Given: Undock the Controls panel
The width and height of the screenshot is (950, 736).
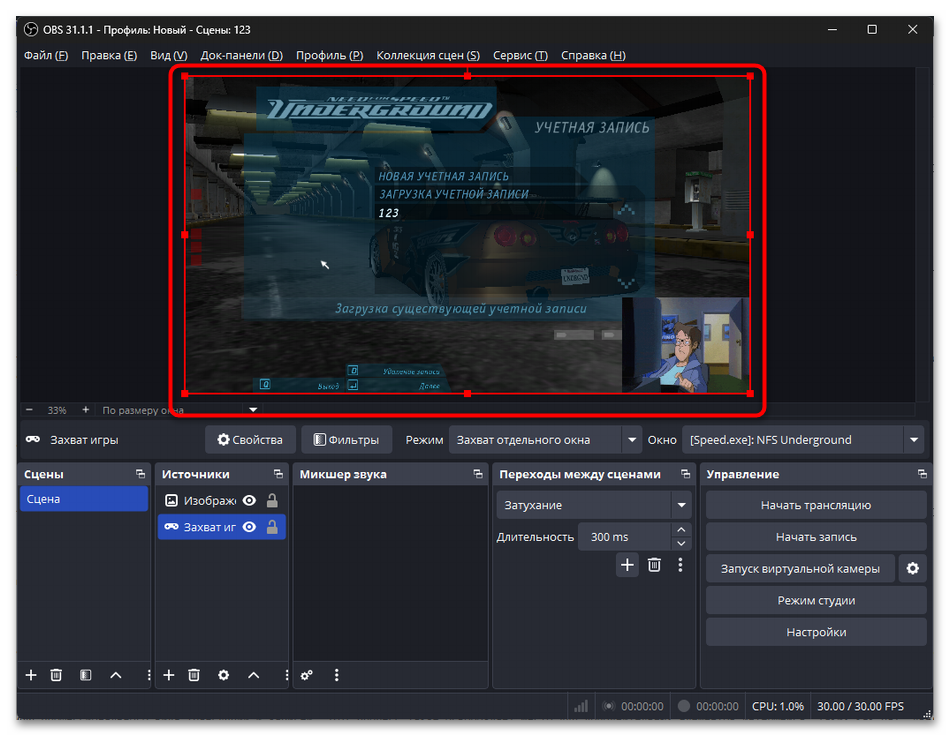Looking at the screenshot, I should [922, 474].
